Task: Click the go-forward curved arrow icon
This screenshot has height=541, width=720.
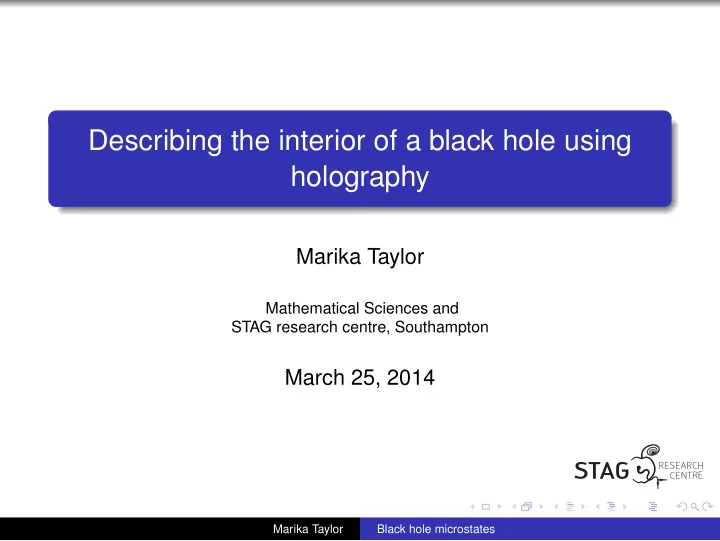Action: coord(708,507)
